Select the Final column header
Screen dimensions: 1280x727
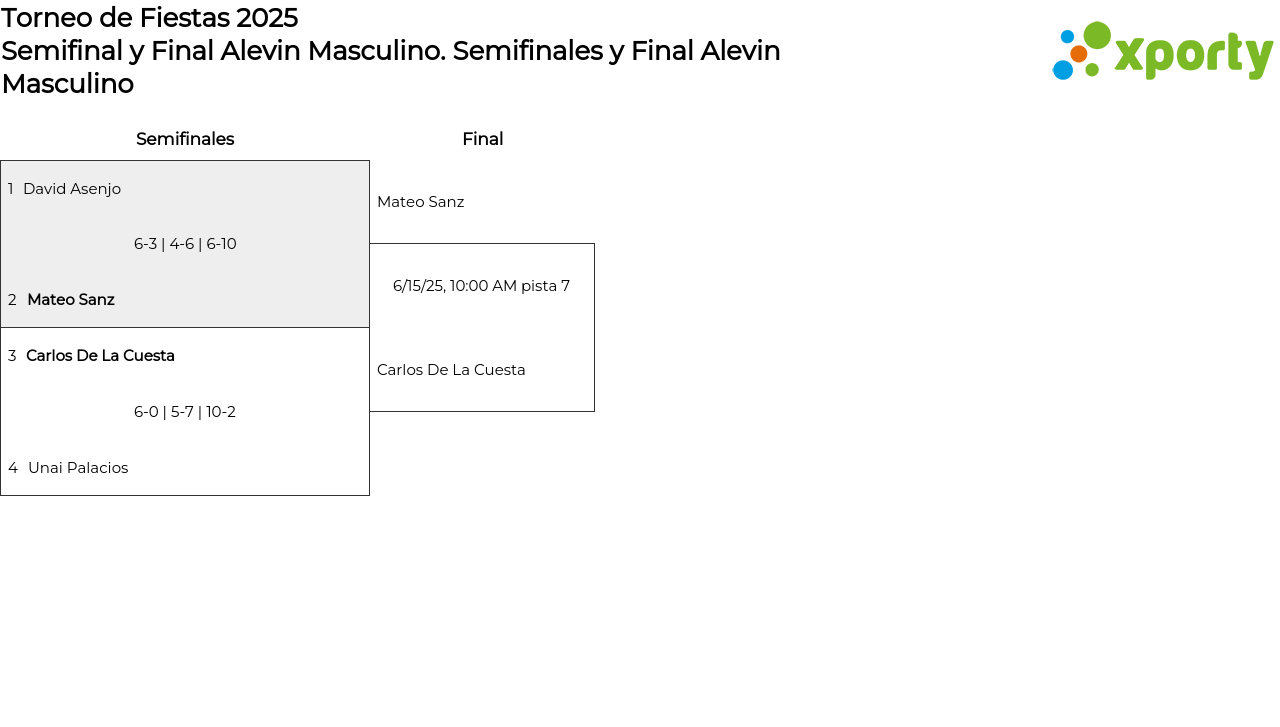[482, 139]
